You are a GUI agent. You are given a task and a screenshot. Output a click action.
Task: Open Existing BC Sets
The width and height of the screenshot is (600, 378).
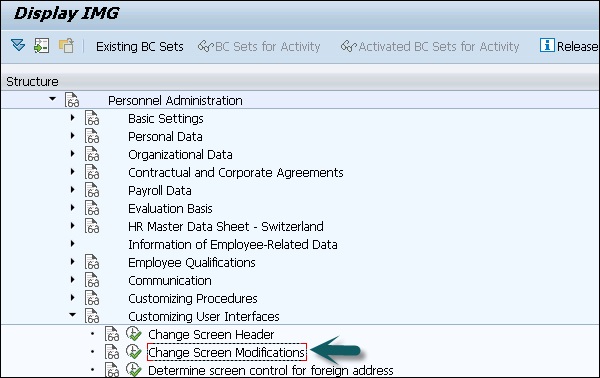pyautogui.click(x=140, y=47)
